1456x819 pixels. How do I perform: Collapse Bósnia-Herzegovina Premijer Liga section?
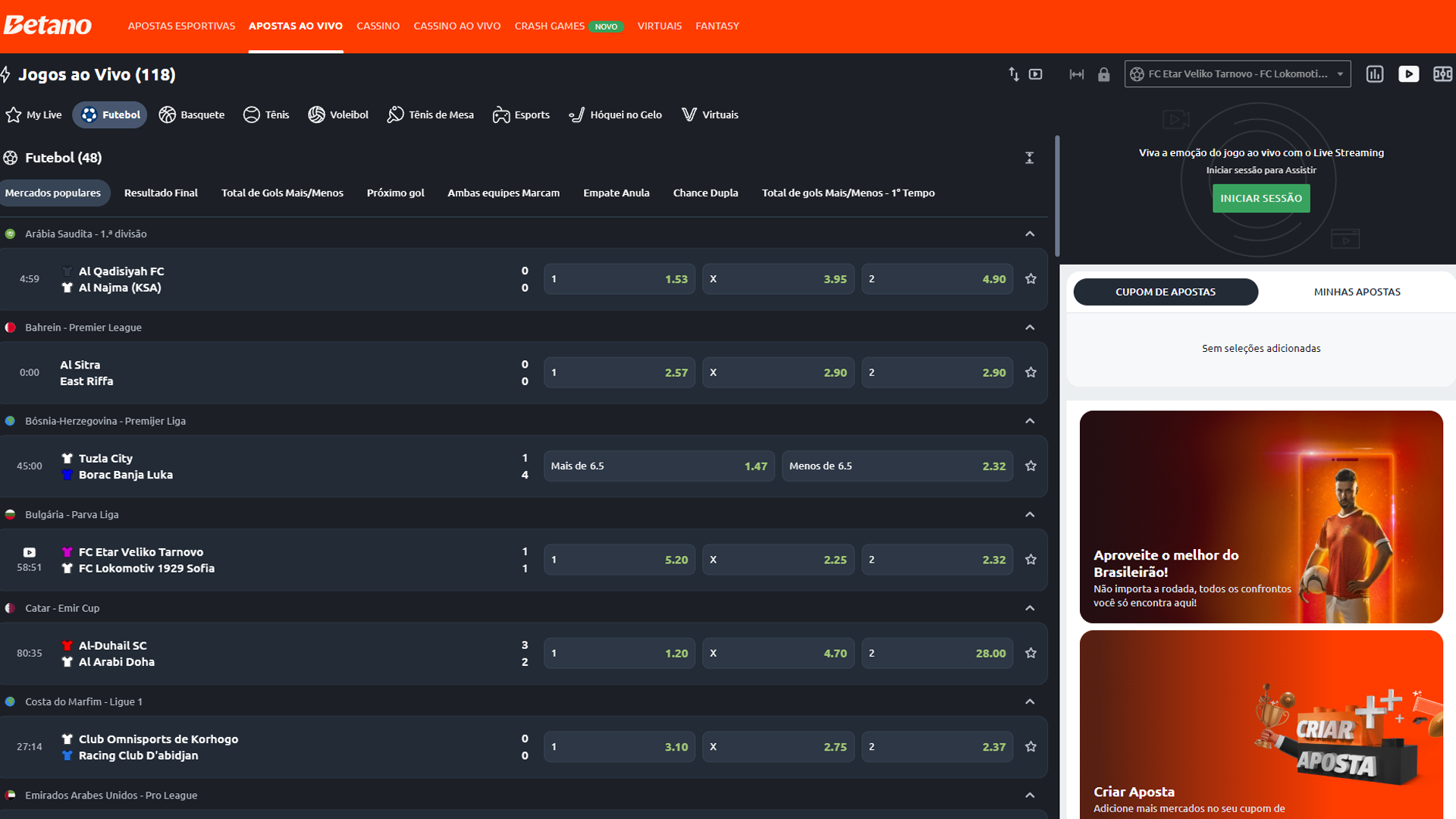1029,421
